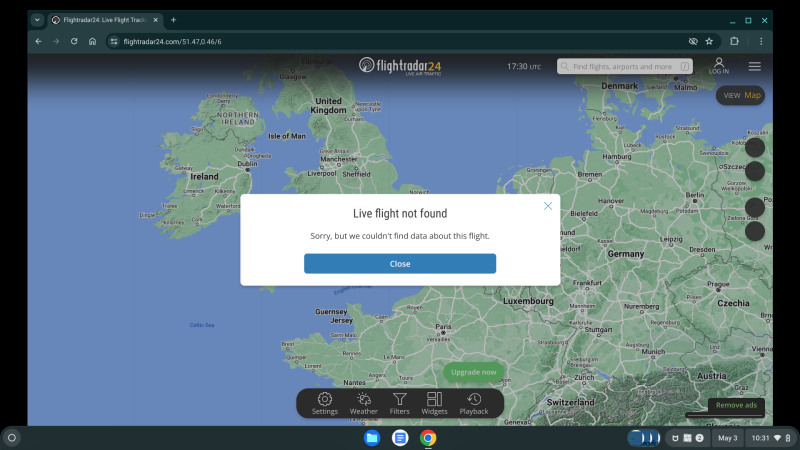Viewport: 800px width, 450px height.
Task: Click the Upgrade now button
Action: pos(473,372)
